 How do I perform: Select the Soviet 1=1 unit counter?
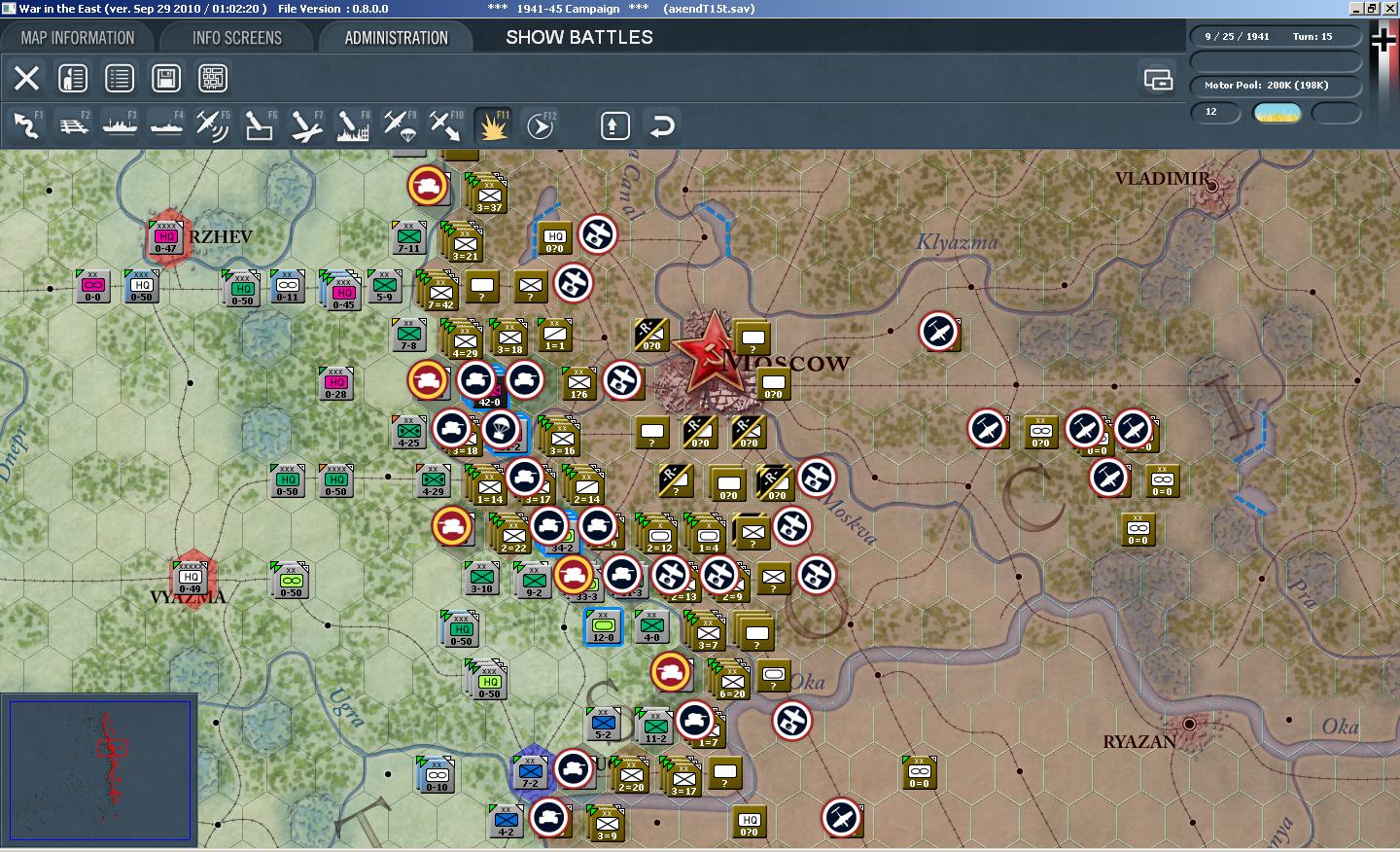click(555, 336)
